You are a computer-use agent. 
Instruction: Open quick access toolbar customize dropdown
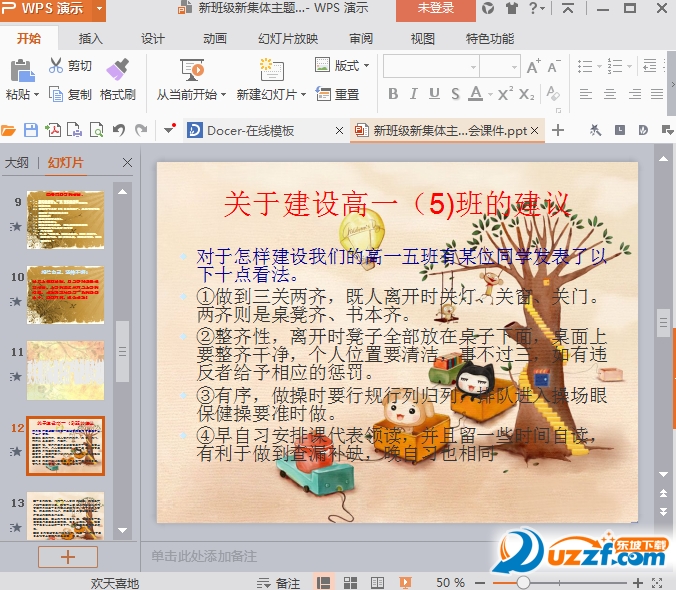(170, 129)
